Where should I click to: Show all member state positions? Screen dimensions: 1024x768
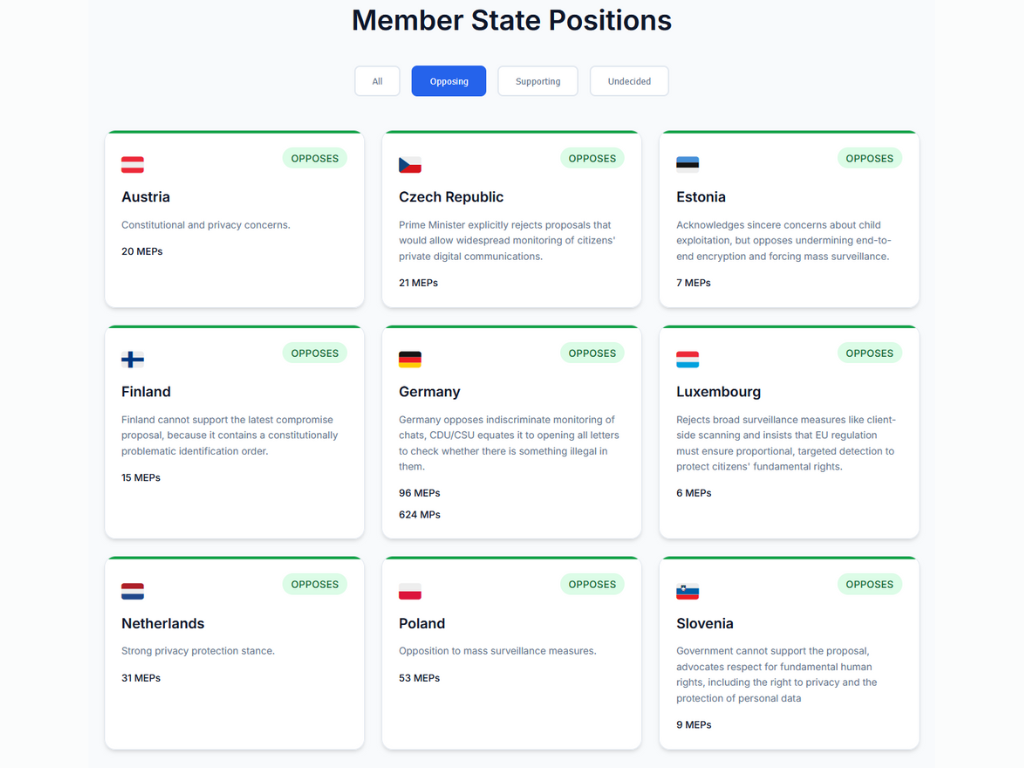[x=377, y=81]
